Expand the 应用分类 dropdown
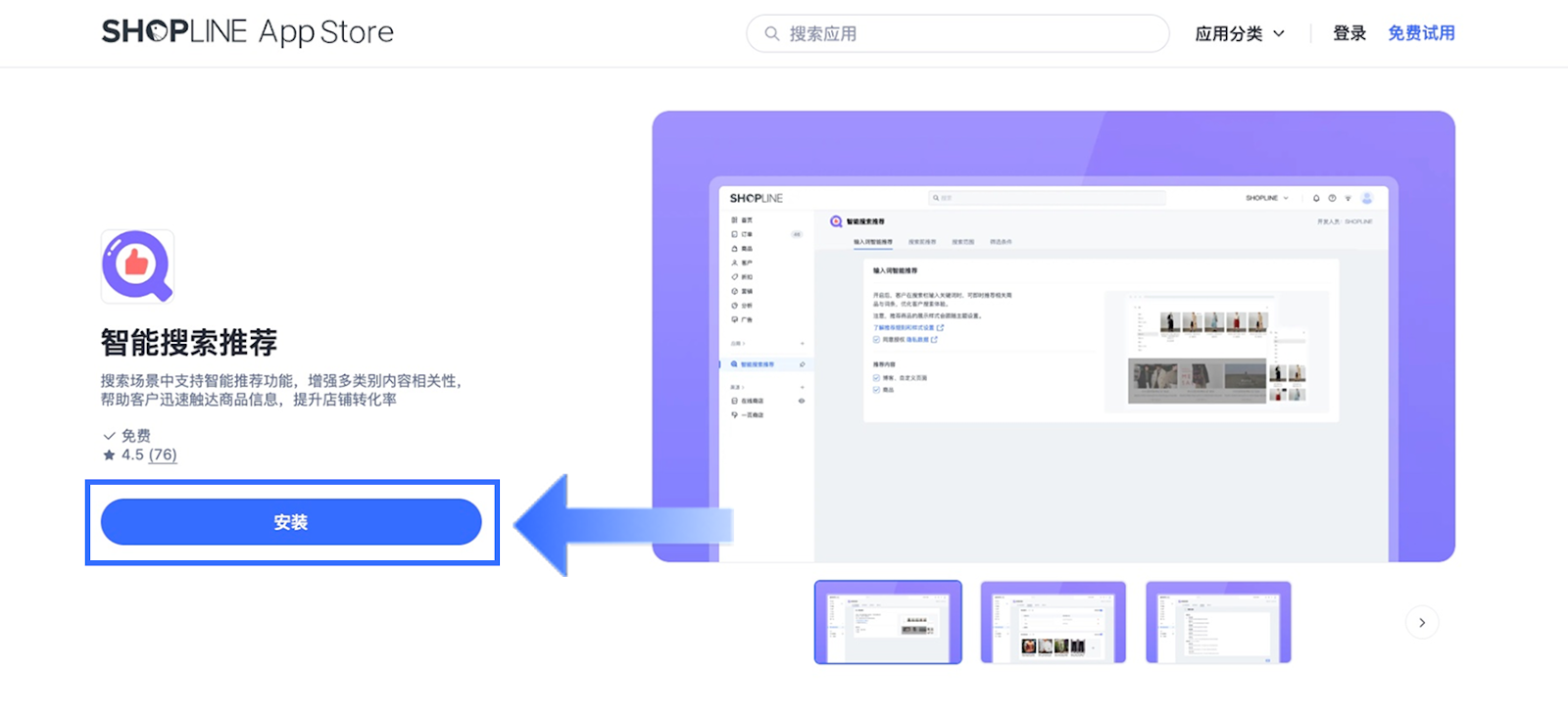Screen dimensions: 1568x717 1240,33
